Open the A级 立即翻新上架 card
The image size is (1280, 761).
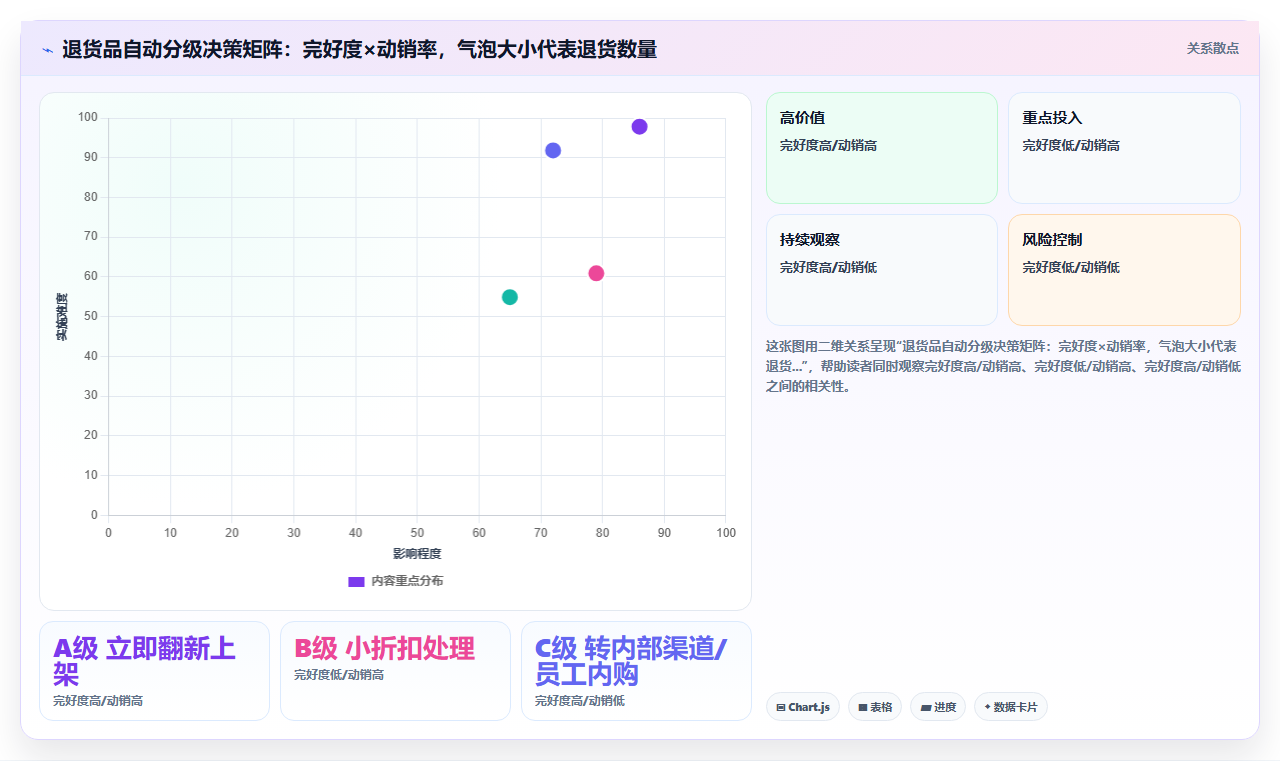(x=154, y=671)
